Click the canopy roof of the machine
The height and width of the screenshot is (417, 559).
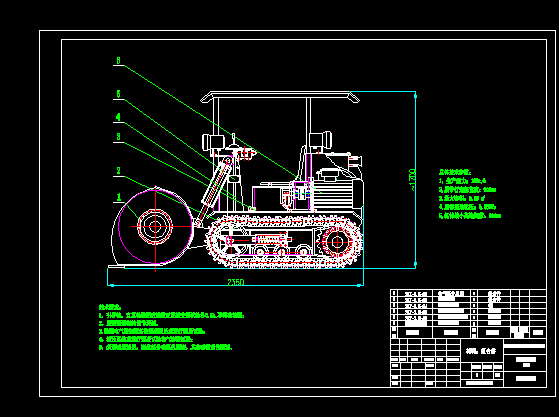(280, 96)
